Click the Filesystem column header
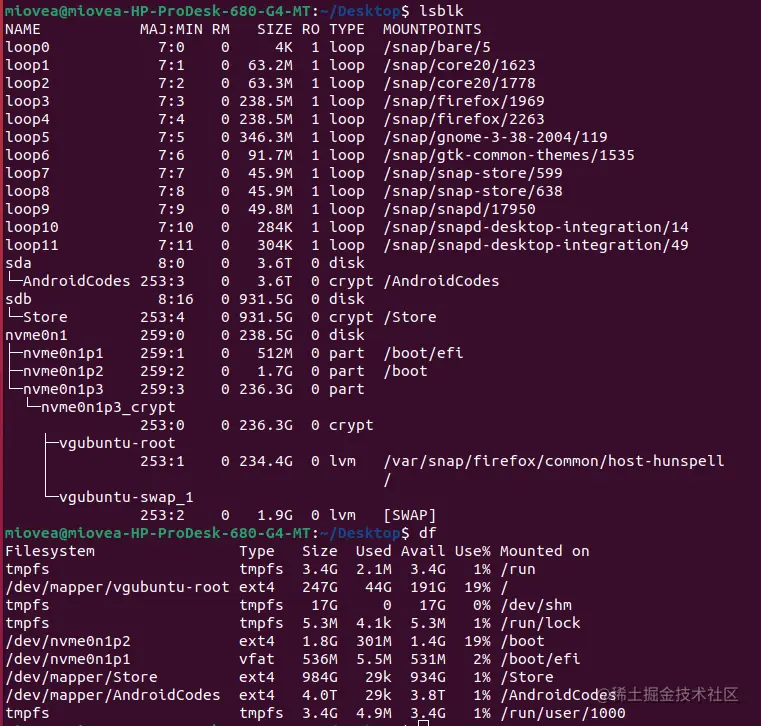This screenshot has width=761, height=726. [50, 551]
